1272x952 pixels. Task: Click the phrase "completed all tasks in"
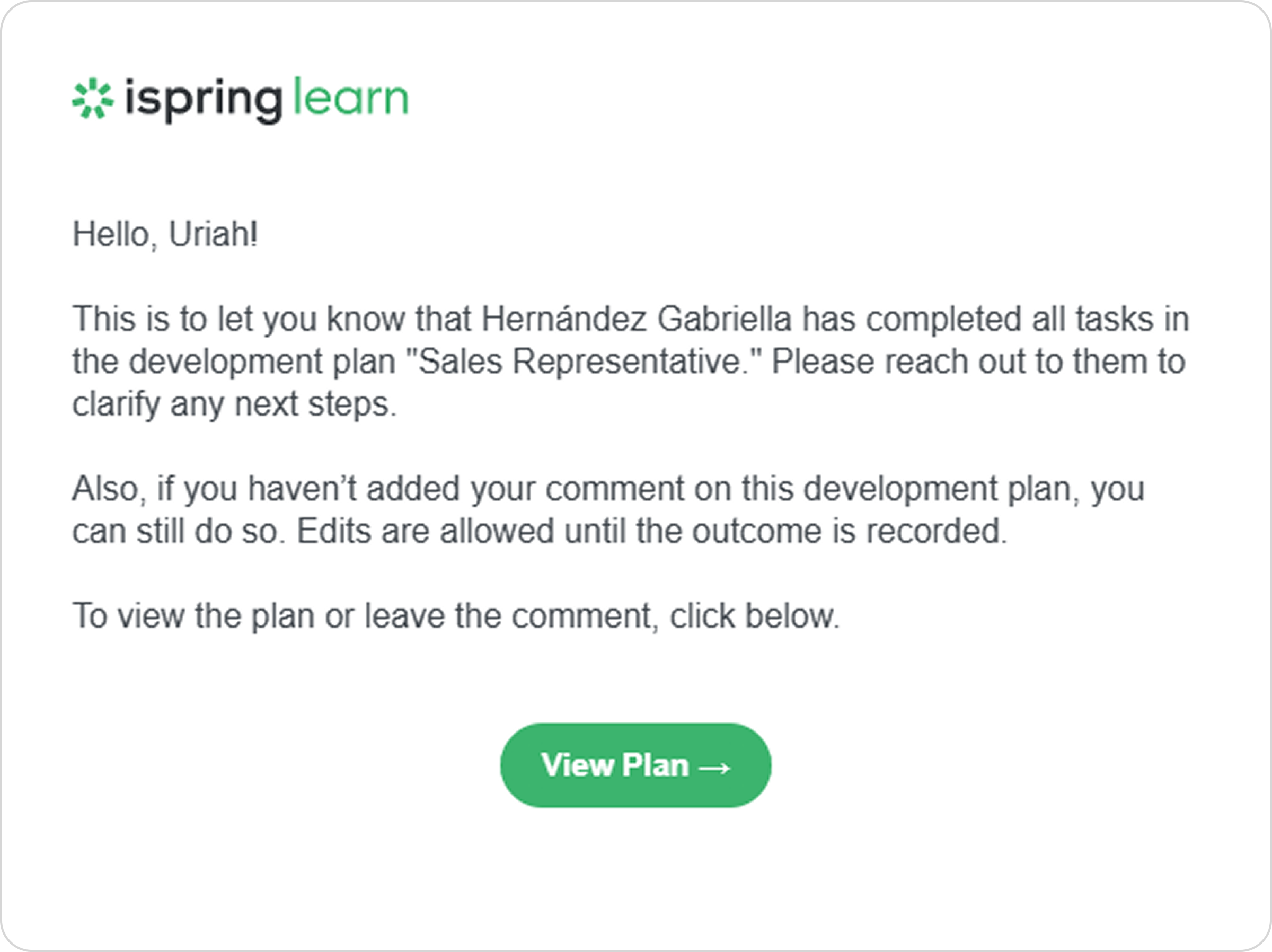click(x=1028, y=319)
